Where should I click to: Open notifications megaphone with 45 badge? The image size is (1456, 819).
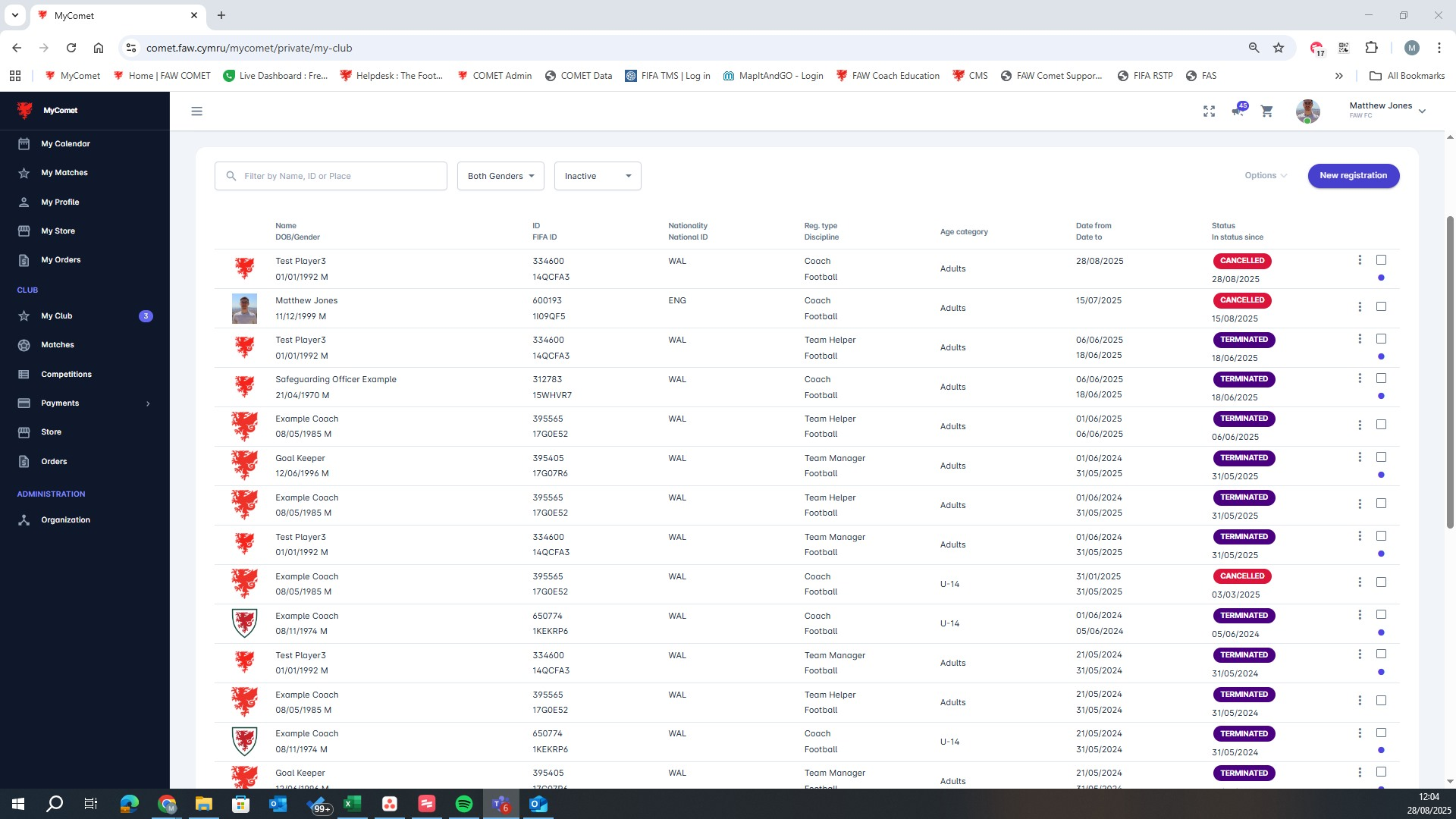point(1238,111)
